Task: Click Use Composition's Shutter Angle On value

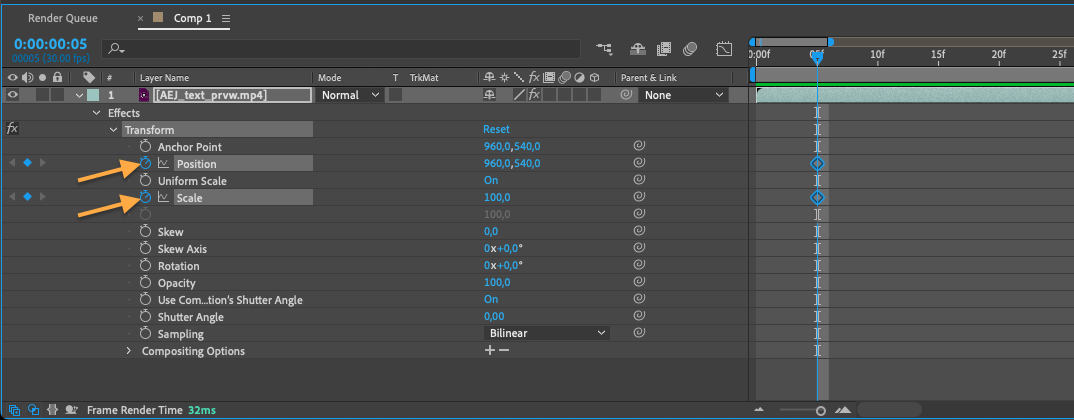Action: [x=490, y=299]
